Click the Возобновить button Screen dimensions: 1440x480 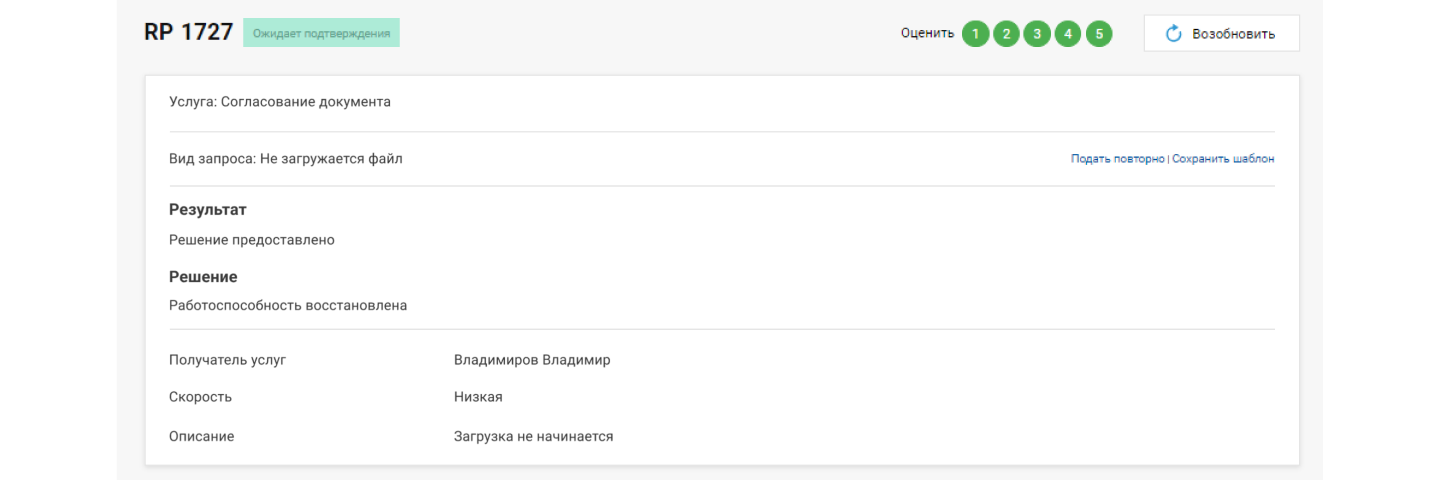tap(1221, 34)
